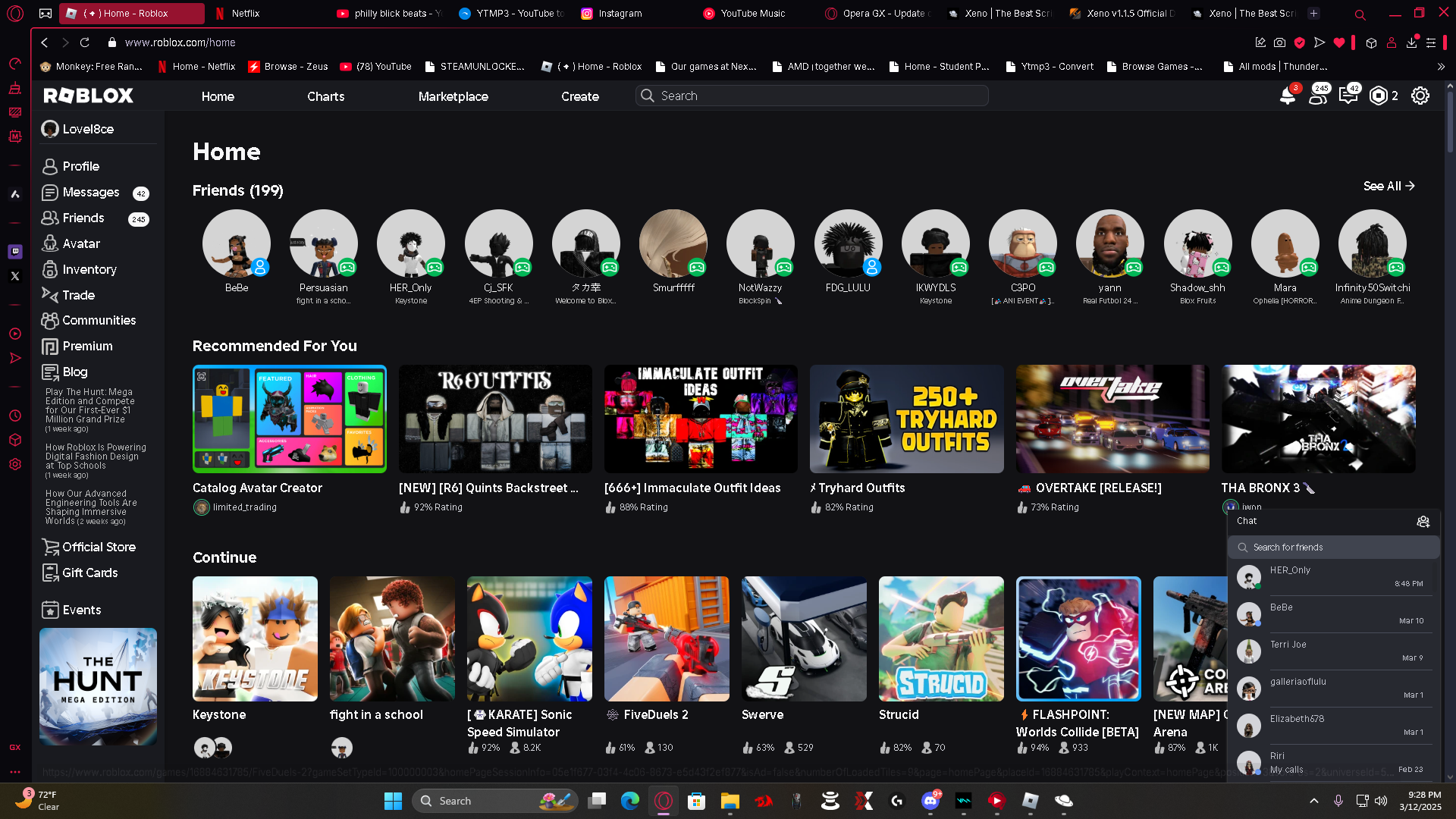Open the Marketplace tab
1456x819 pixels.
pos(453,96)
